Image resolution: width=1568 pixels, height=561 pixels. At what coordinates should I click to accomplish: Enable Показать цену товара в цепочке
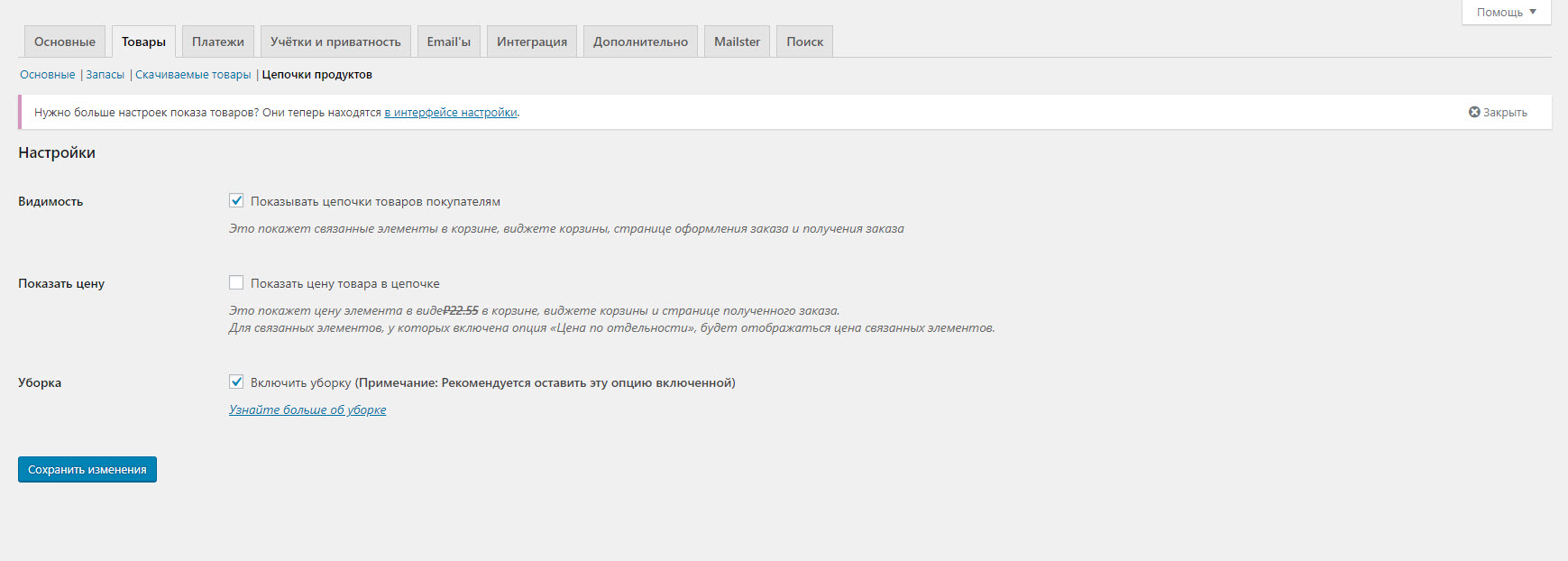click(236, 283)
